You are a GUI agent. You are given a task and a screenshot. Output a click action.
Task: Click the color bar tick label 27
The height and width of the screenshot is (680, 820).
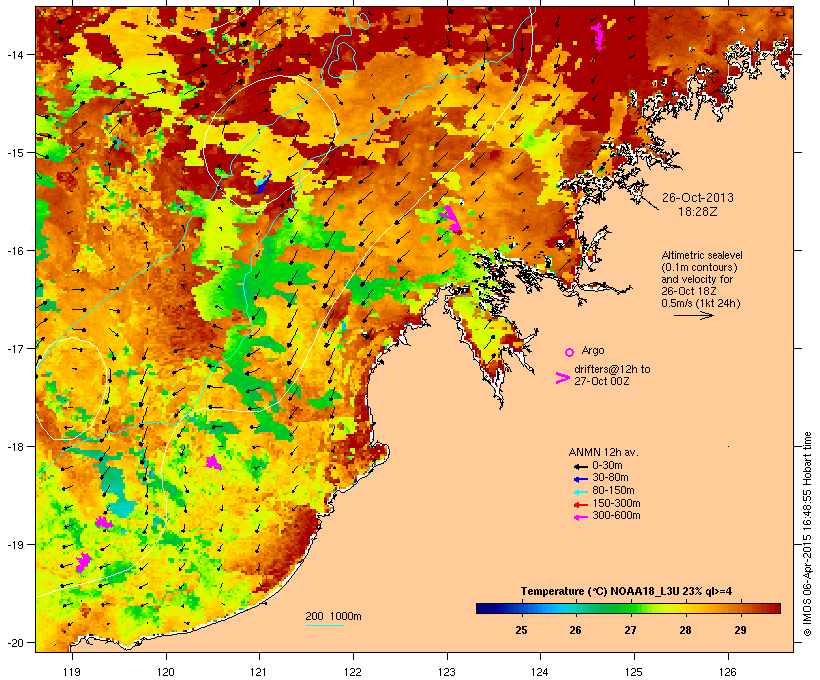coord(630,630)
